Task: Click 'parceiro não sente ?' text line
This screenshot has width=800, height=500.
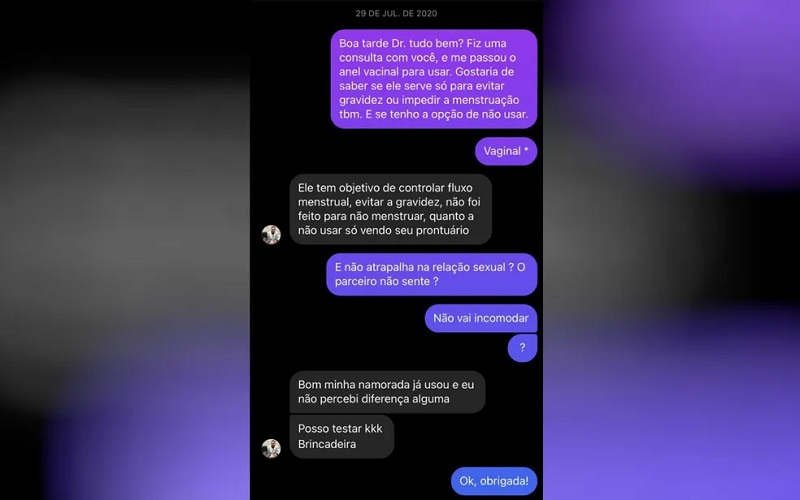Action: (386, 282)
